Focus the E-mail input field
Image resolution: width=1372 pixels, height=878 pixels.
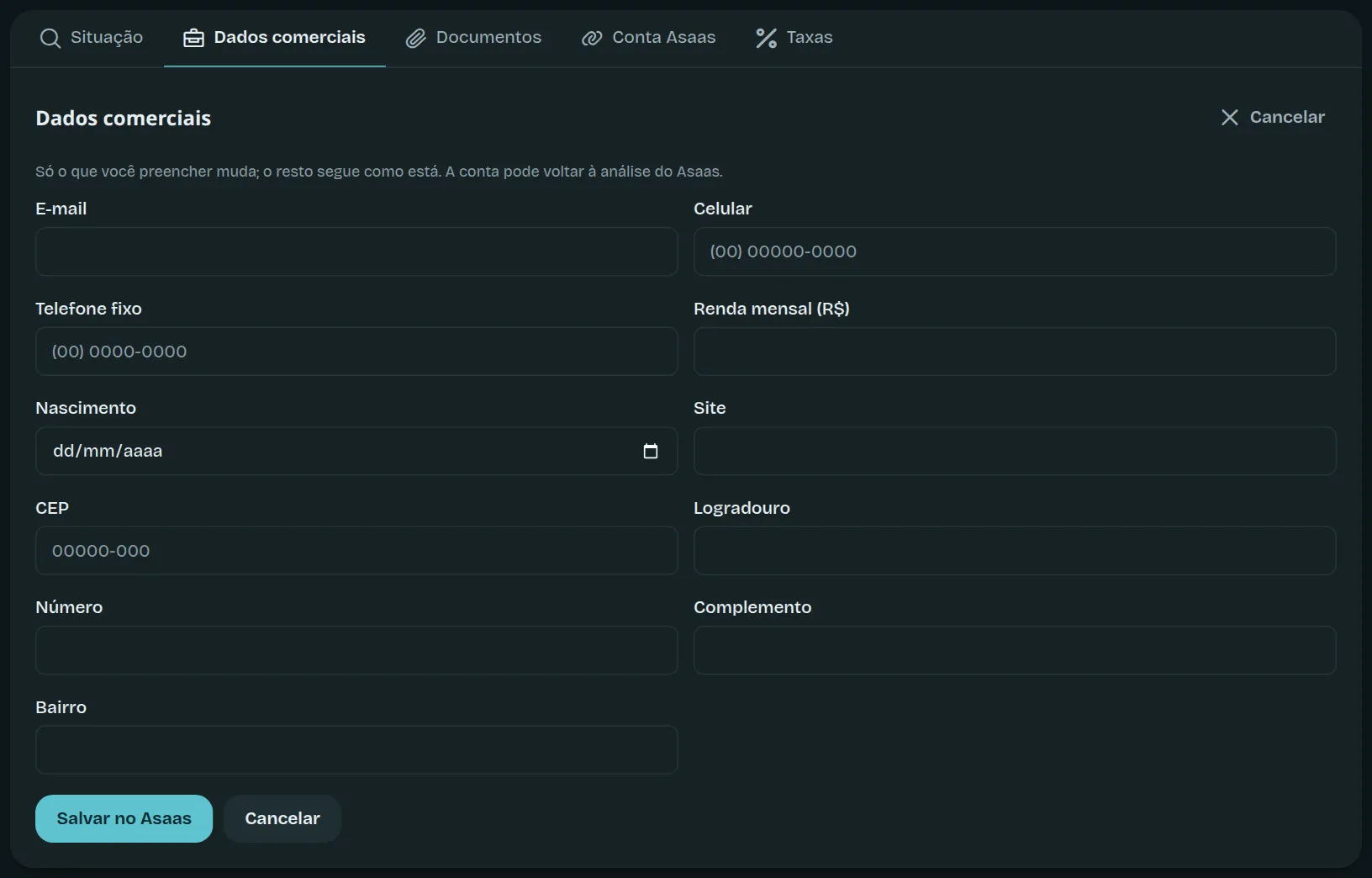coord(356,251)
